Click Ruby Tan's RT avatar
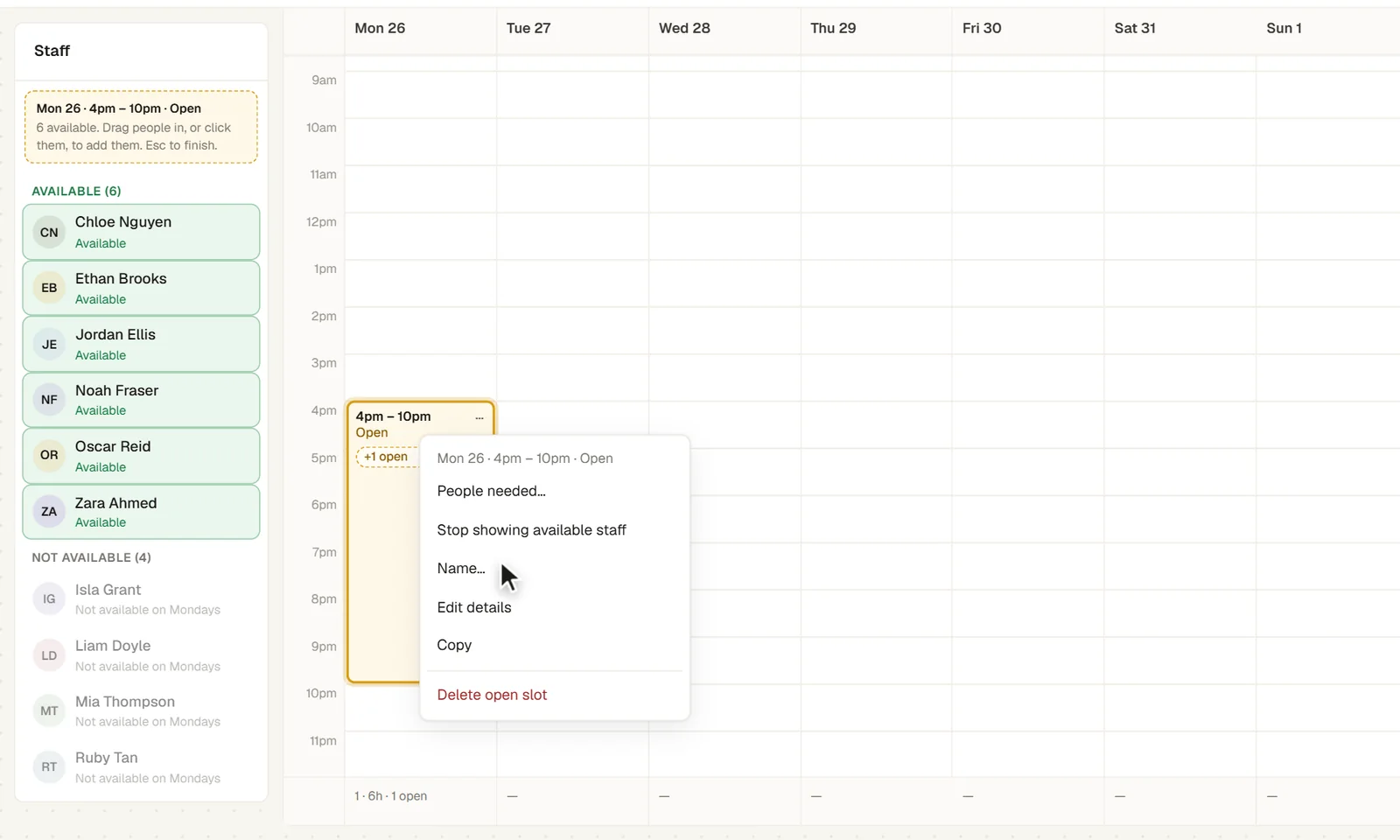The width and height of the screenshot is (1400, 840). [49, 767]
